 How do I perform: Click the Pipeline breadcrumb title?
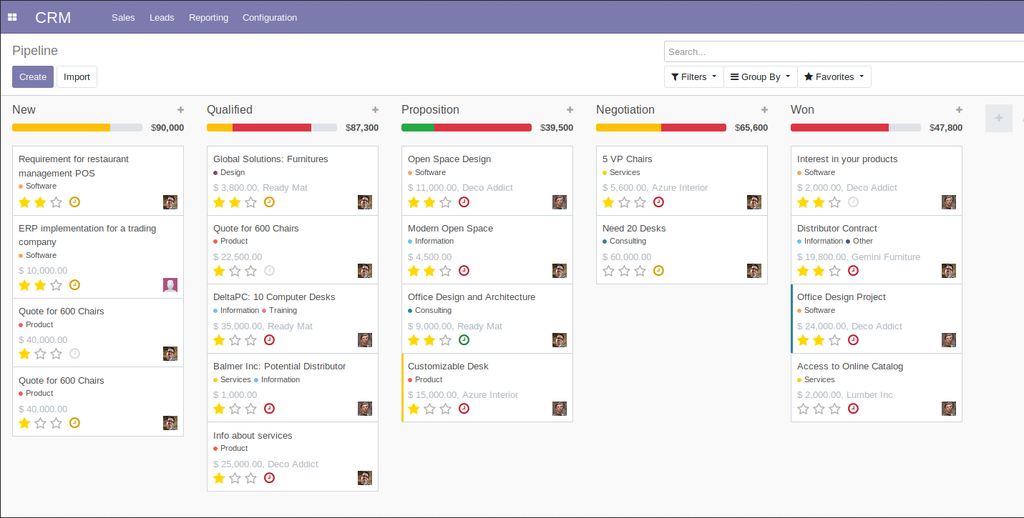coord(35,51)
